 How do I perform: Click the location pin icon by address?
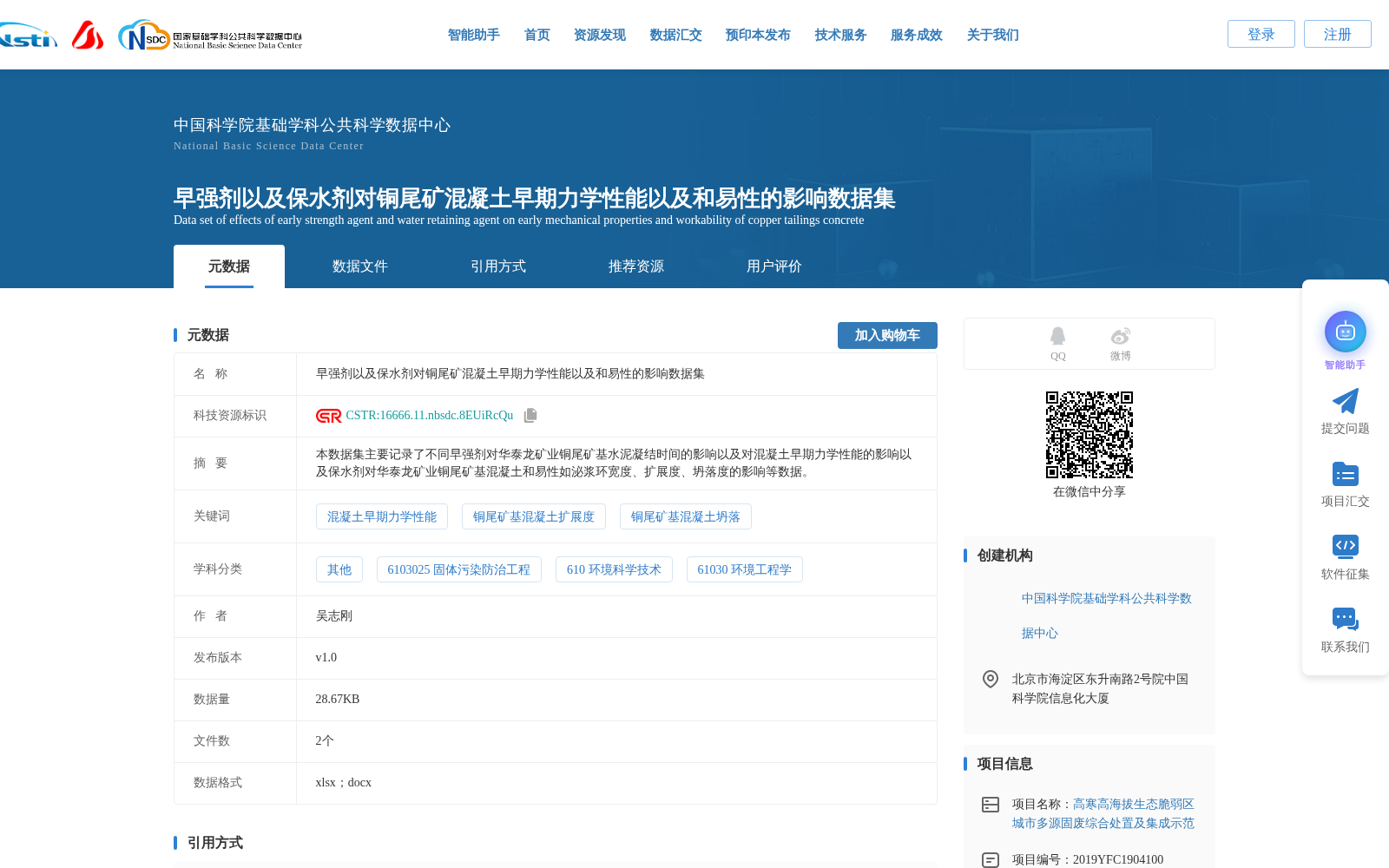990,679
